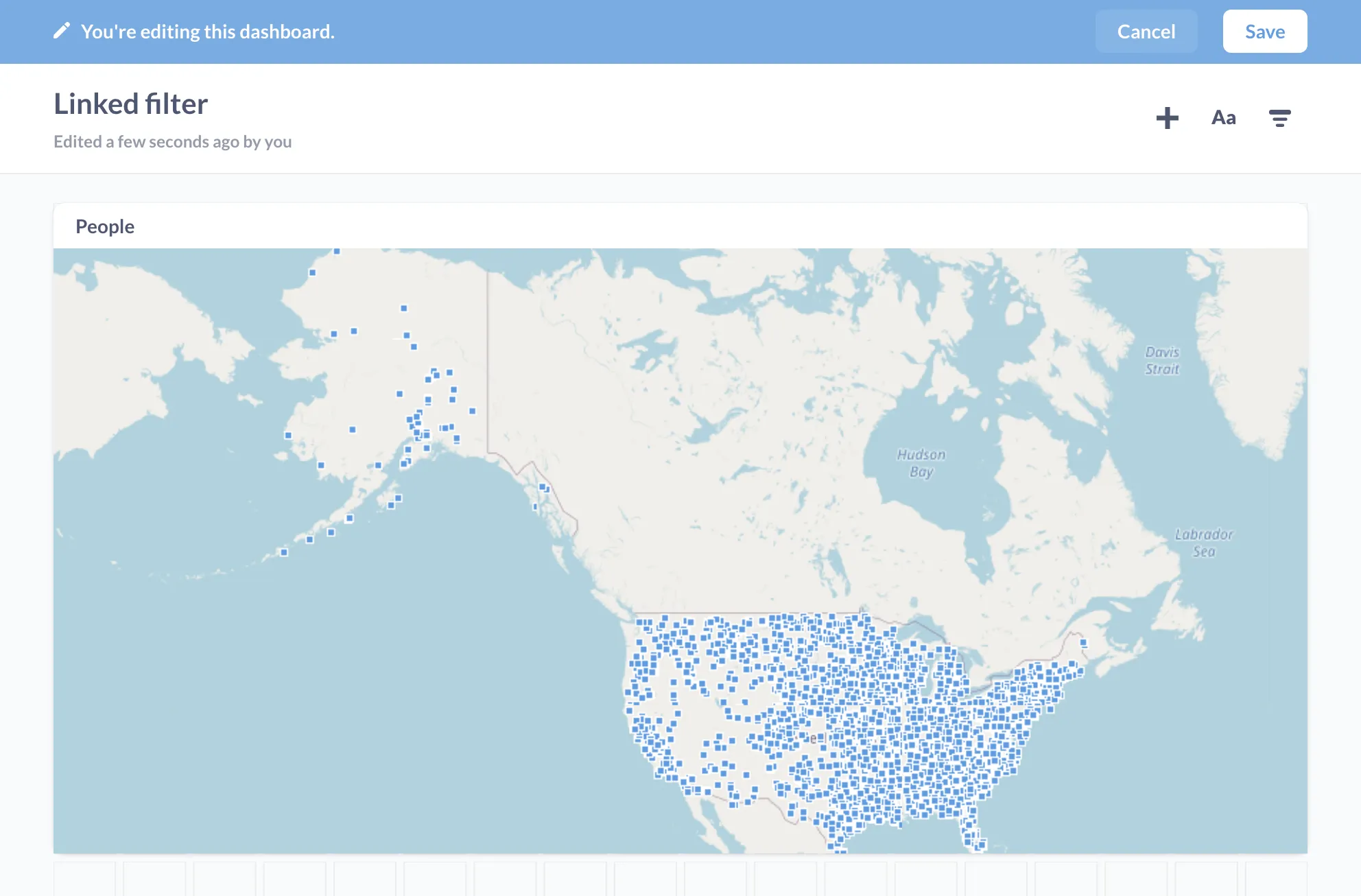Click the Labrador Sea map label
This screenshot has height=896, width=1361.
(1204, 543)
